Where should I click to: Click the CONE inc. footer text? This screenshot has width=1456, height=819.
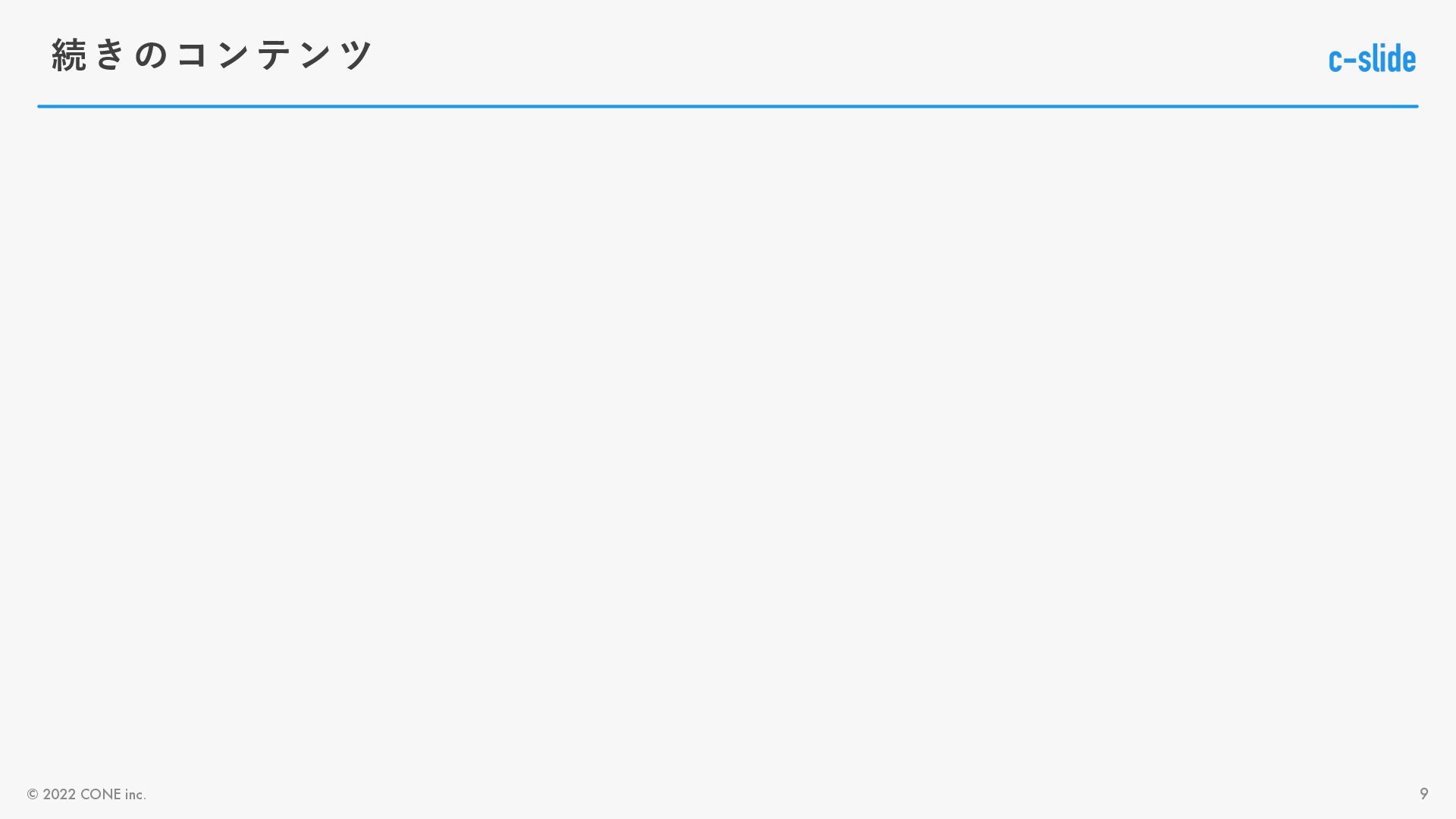[113, 794]
